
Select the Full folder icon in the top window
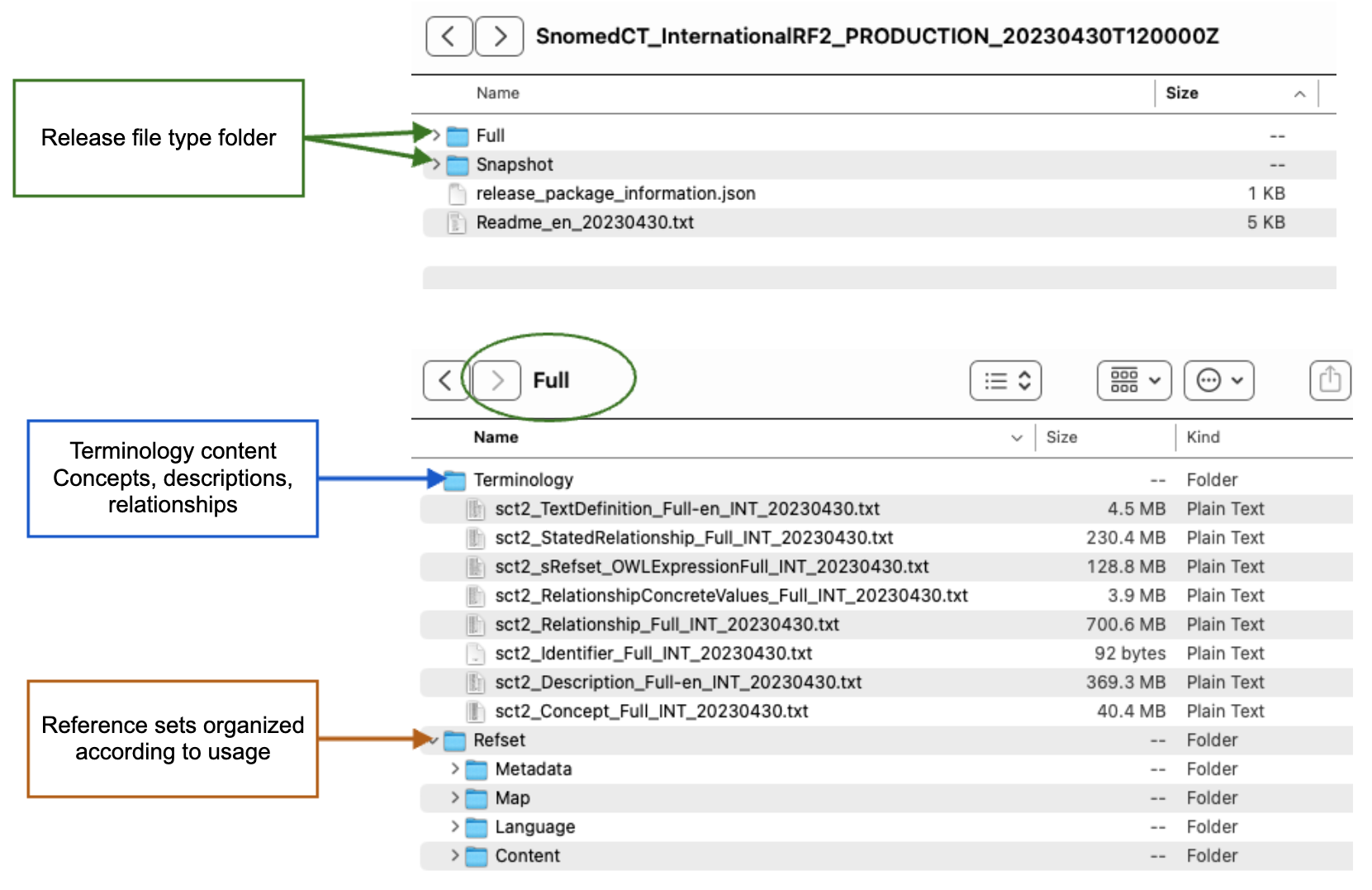pos(458,136)
